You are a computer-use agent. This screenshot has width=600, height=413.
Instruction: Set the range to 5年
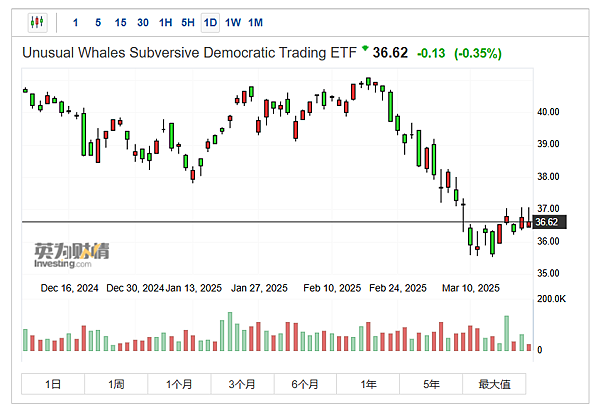click(x=431, y=384)
